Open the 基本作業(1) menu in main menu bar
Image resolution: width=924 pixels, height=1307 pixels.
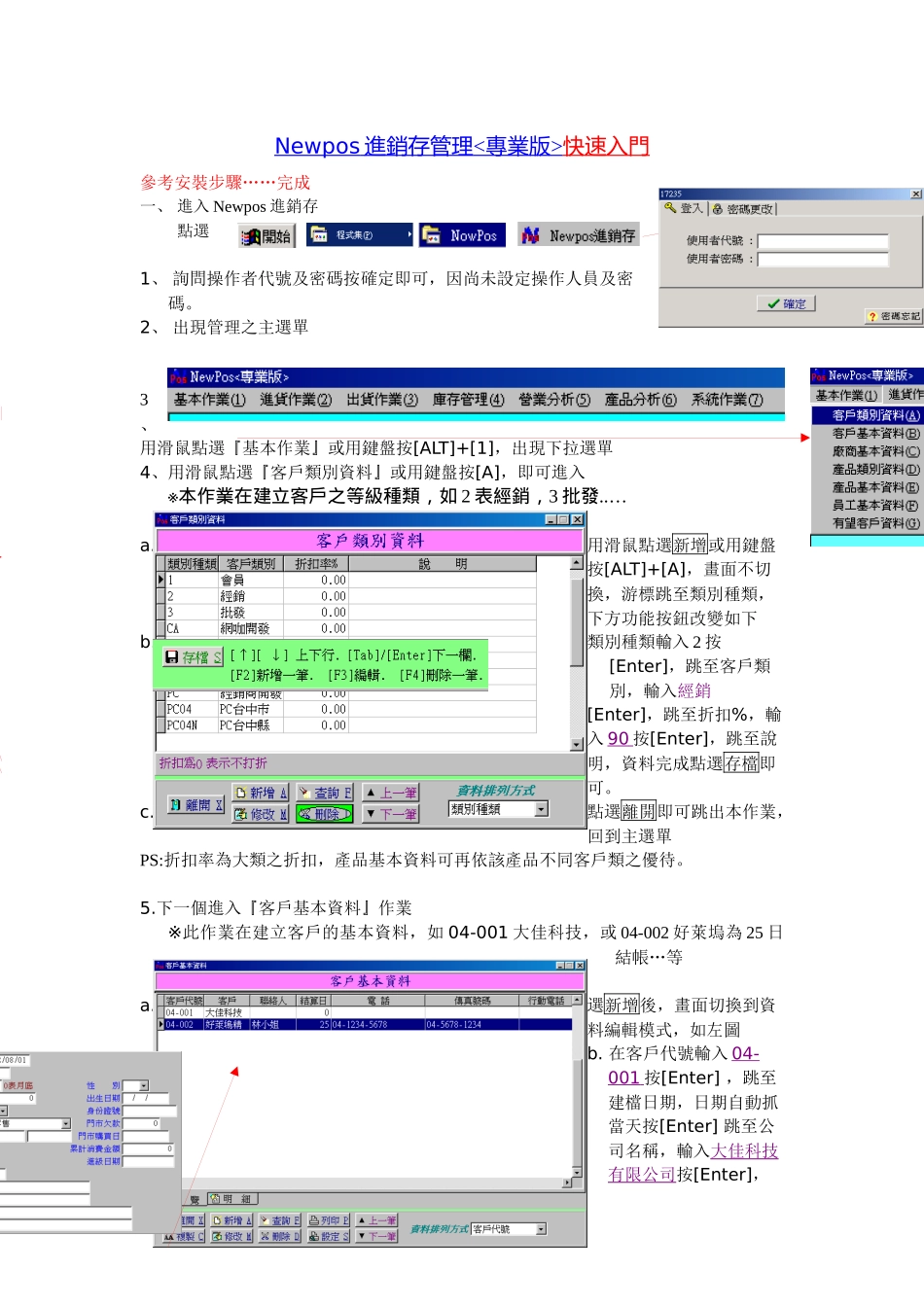point(210,400)
